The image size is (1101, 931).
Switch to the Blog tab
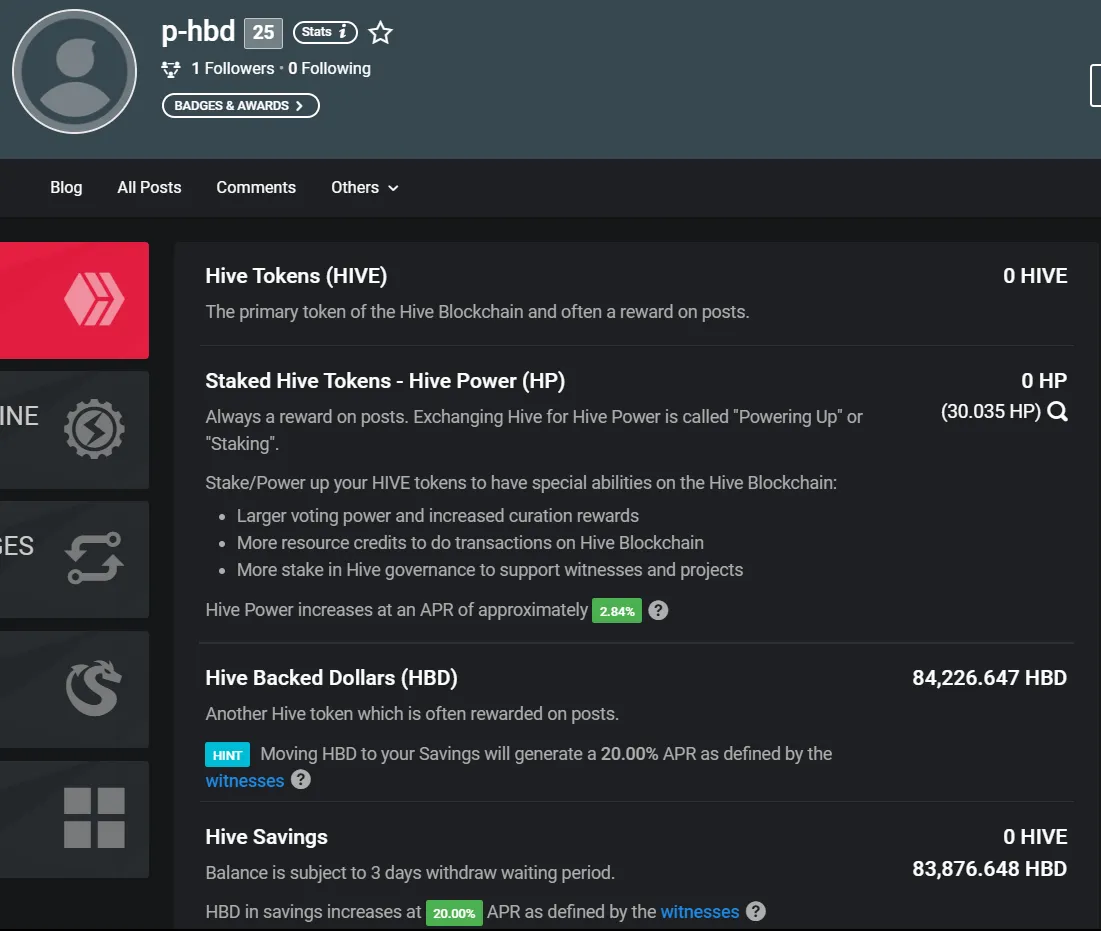click(x=66, y=187)
